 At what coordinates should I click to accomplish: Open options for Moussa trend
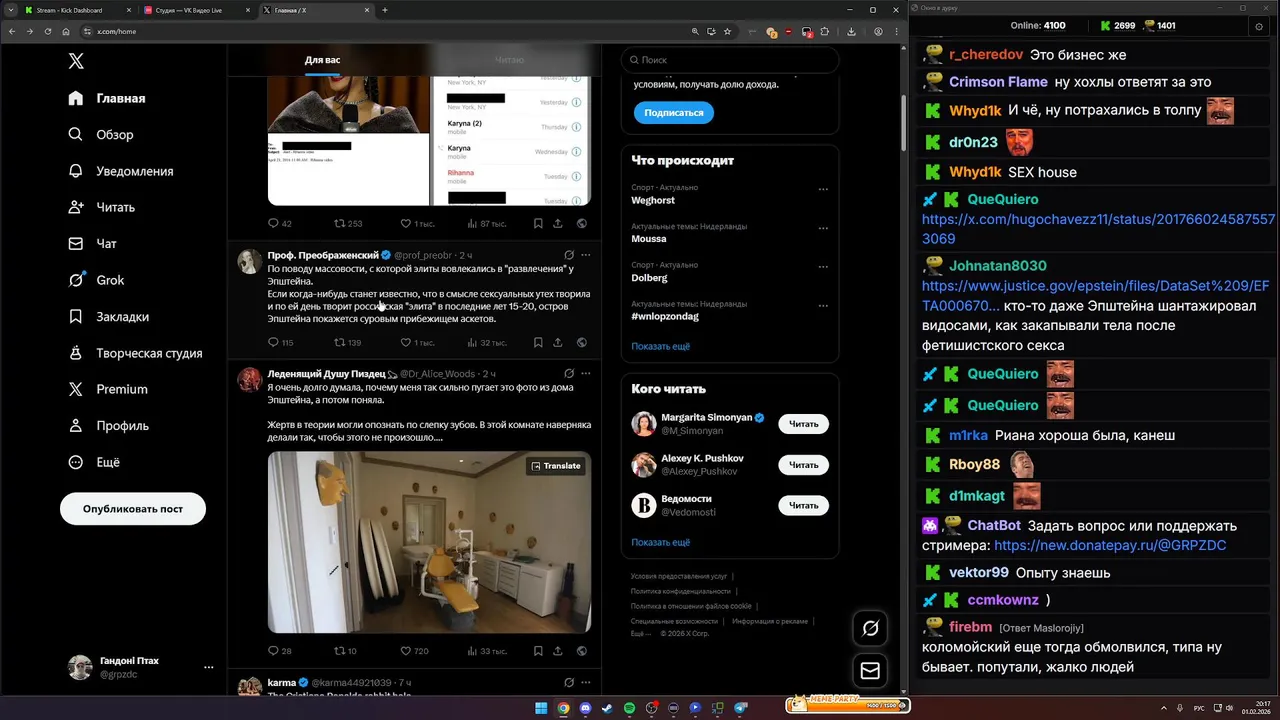[x=823, y=228]
